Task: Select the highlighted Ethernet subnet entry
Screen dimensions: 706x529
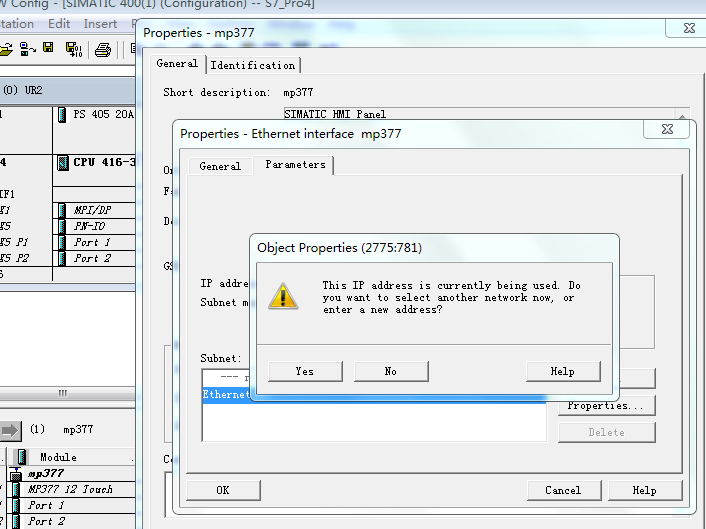Action: click(x=374, y=395)
